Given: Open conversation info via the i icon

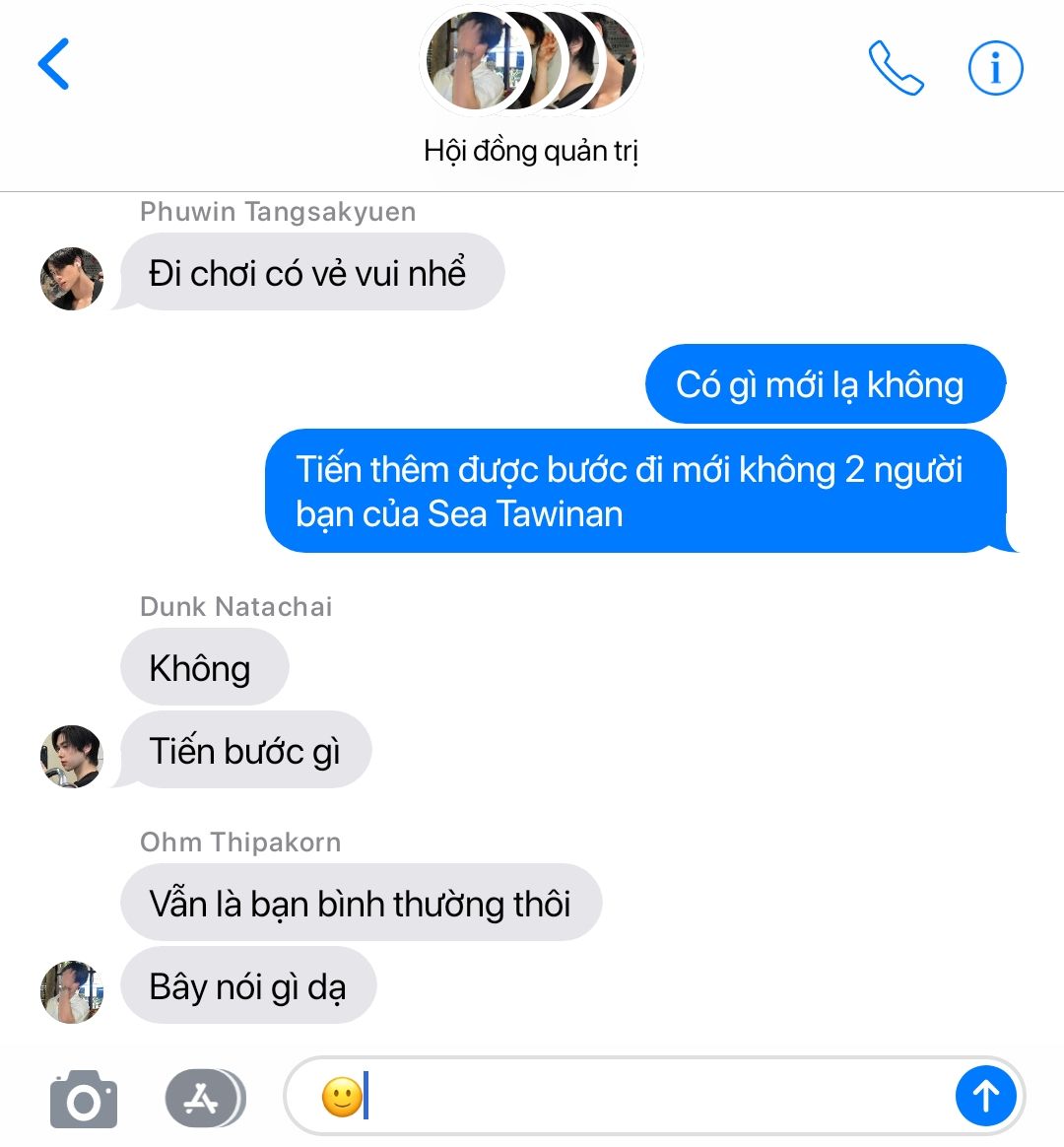Looking at the screenshot, I should pos(995,68).
